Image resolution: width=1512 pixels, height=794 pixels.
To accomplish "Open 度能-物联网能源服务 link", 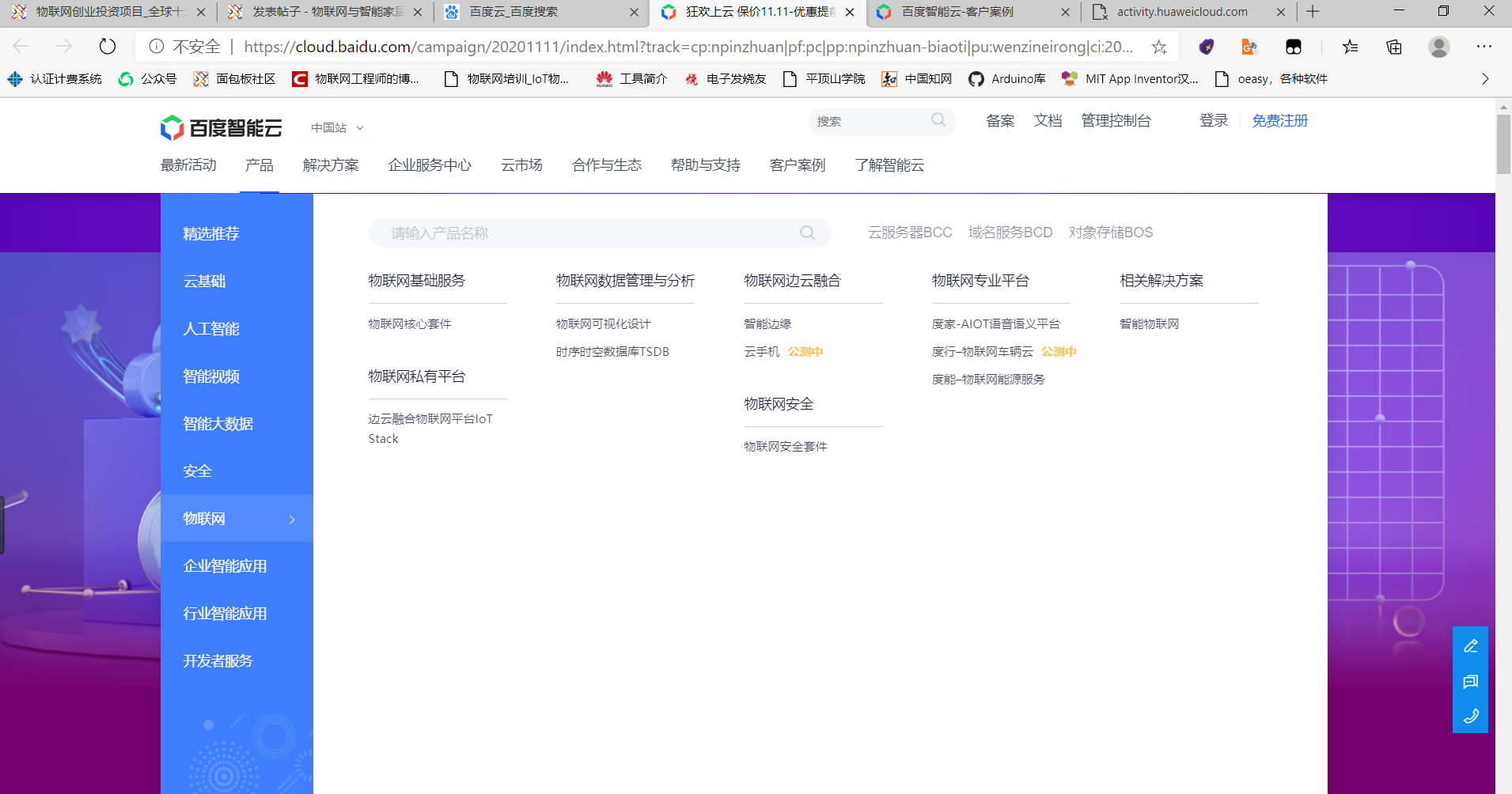I will tap(988, 380).
